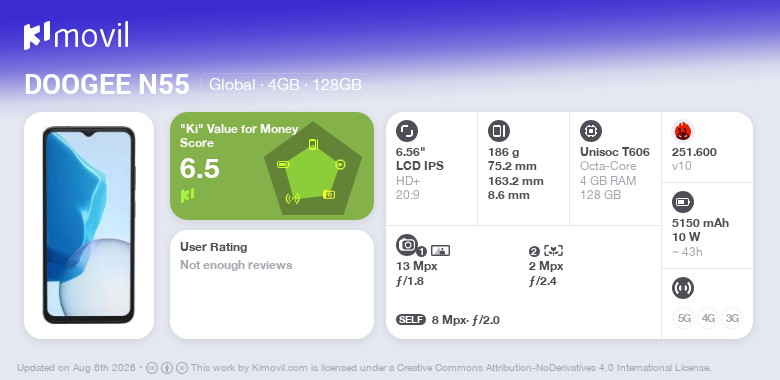The height and width of the screenshot is (380, 780).
Task: Click the Ki score pentagon chart
Action: click(313, 168)
